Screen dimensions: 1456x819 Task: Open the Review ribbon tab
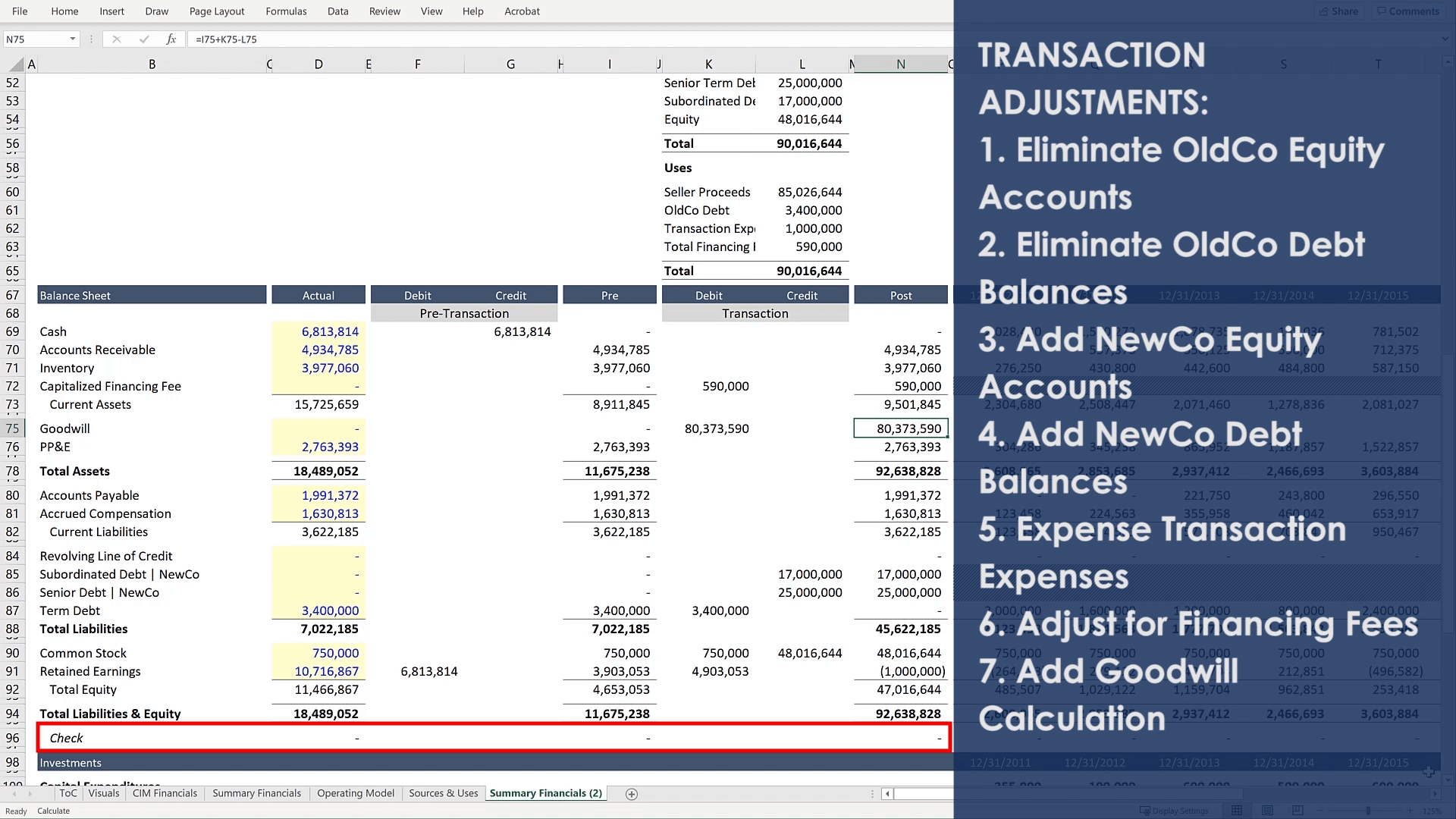point(384,11)
